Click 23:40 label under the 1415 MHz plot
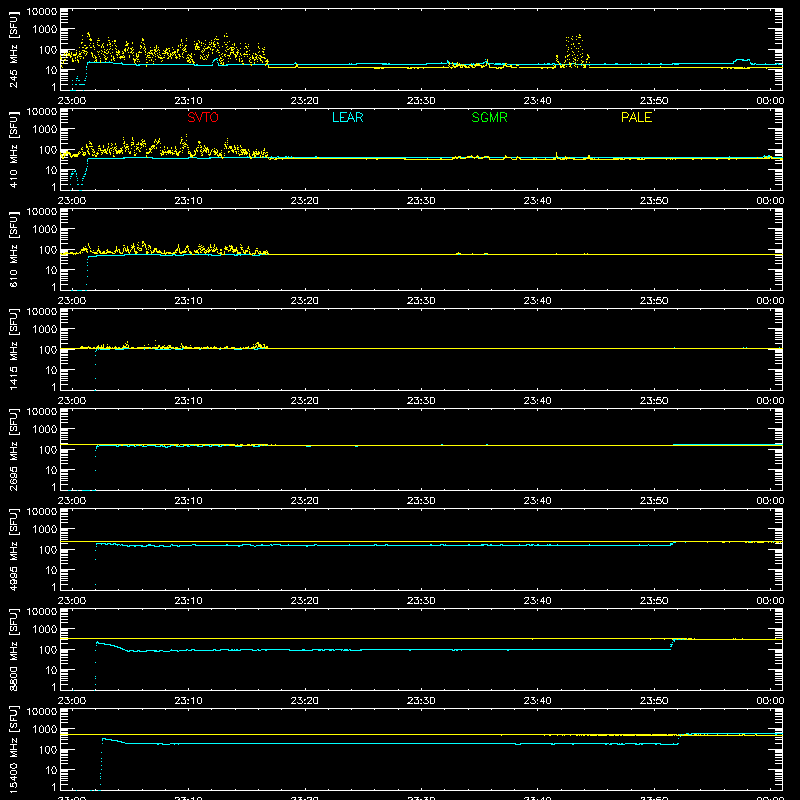The width and height of the screenshot is (800, 800). tap(537, 401)
